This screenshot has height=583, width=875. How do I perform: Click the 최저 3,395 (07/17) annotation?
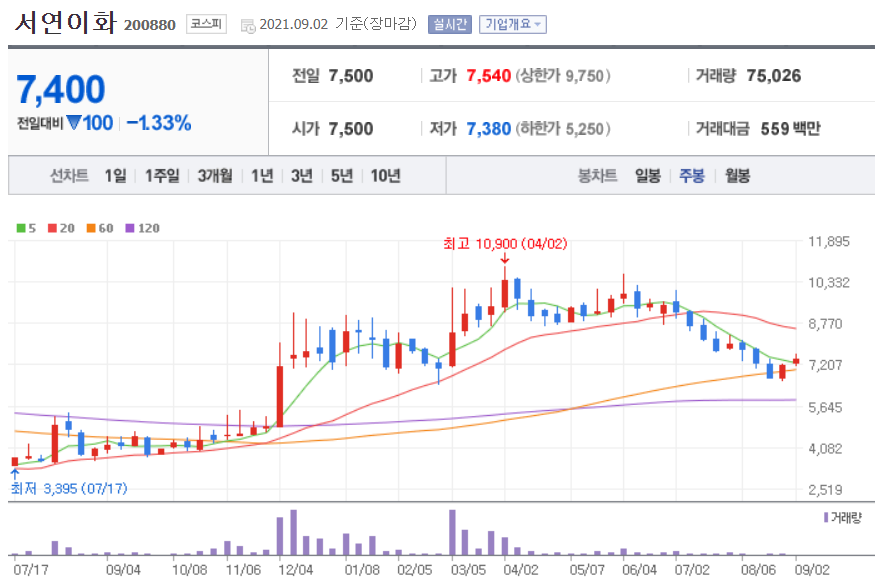pos(69,489)
